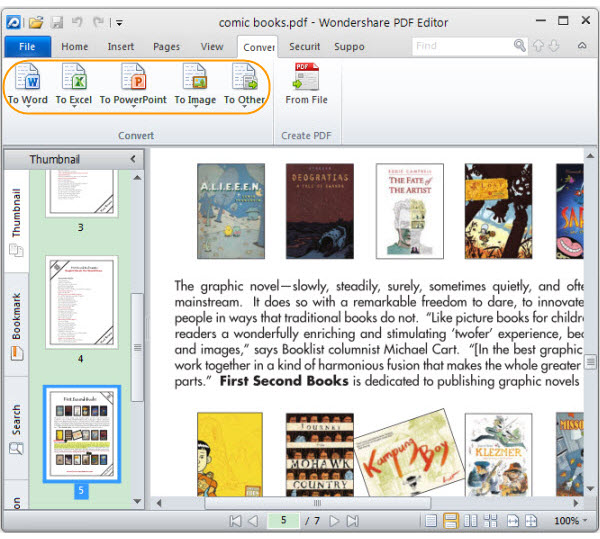Expand the To Image dropdown arrow
This screenshot has width=600, height=539.
click(196, 107)
